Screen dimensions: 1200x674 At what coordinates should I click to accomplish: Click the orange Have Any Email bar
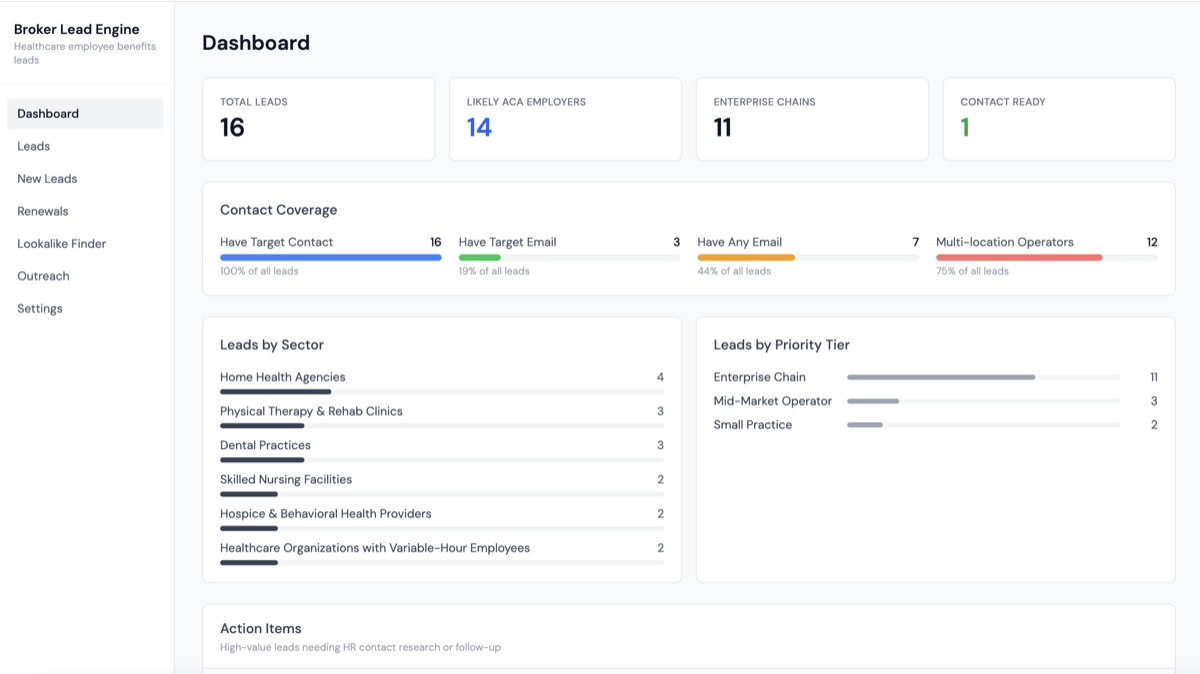pyautogui.click(x=746, y=257)
